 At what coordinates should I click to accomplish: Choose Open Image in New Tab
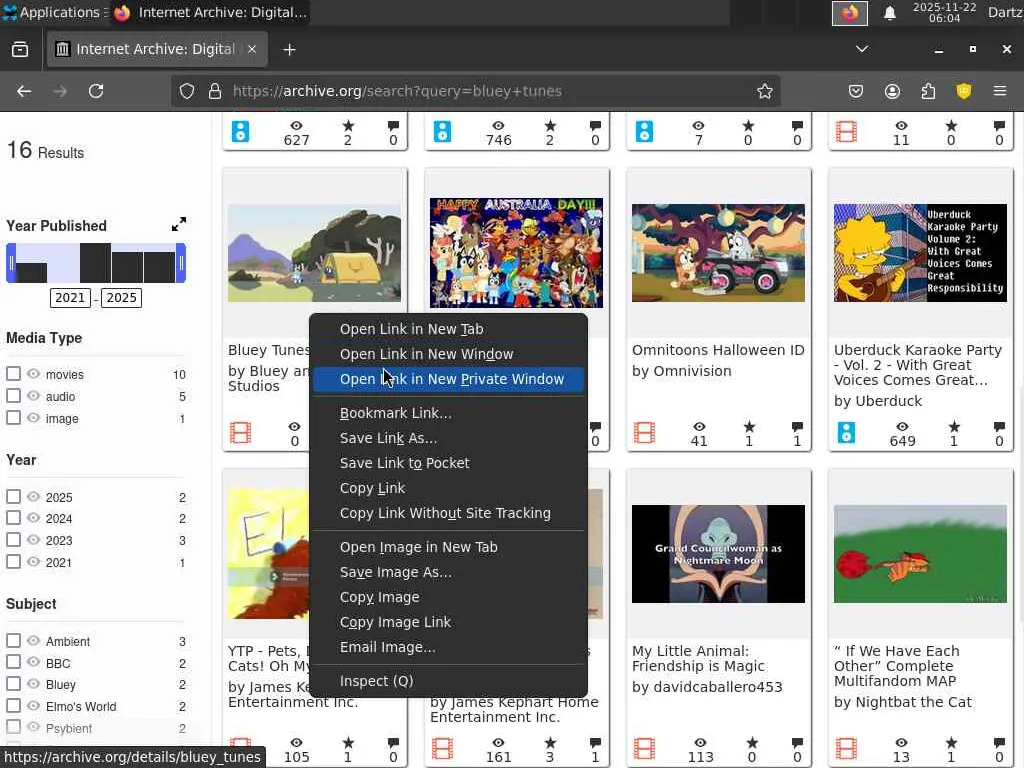click(448, 547)
